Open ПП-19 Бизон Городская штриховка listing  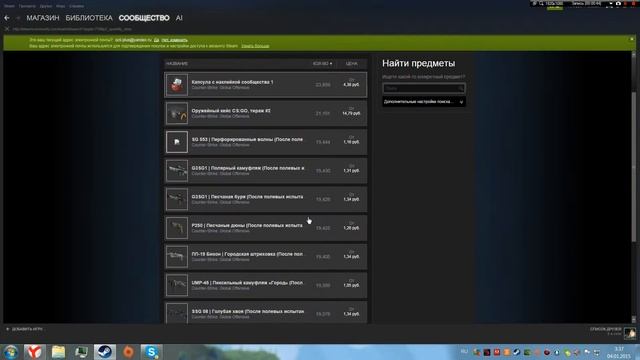click(266, 257)
